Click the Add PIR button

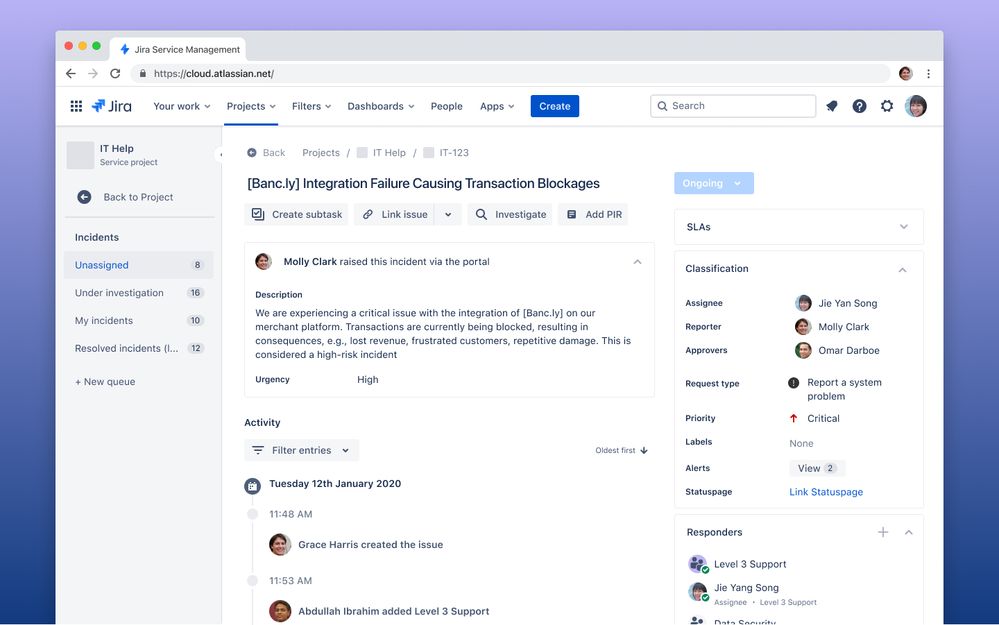coord(593,215)
